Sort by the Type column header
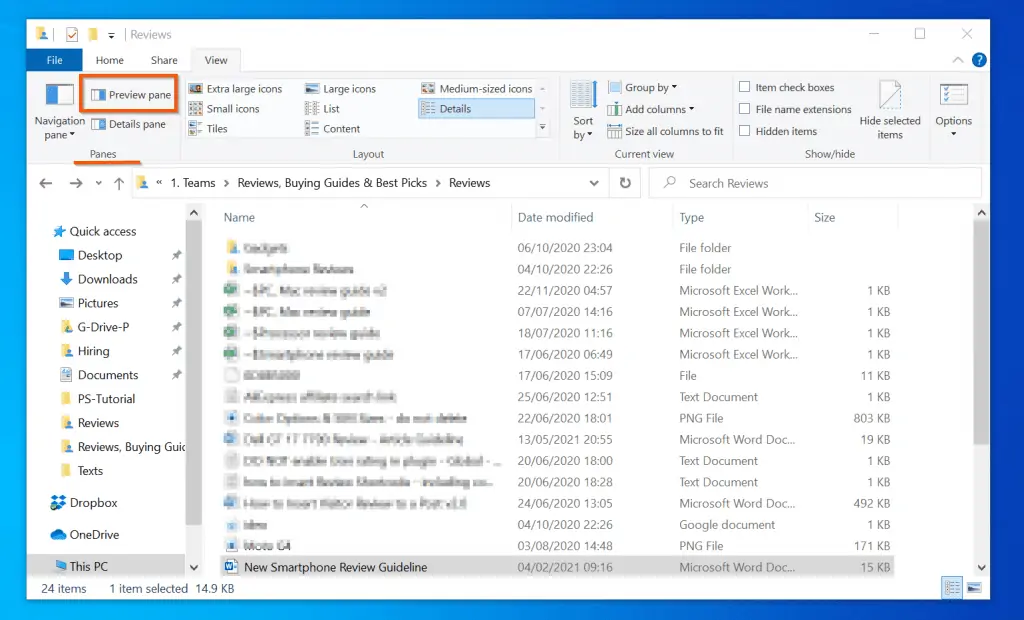 [740, 218]
